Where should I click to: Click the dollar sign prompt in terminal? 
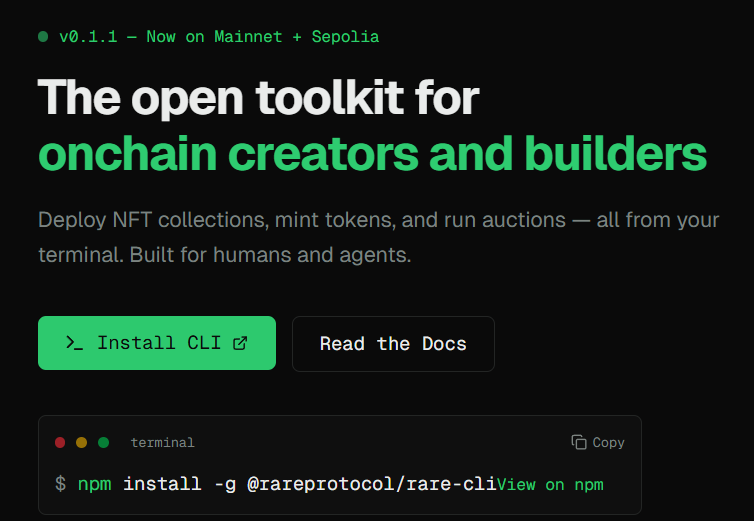[x=60, y=484]
